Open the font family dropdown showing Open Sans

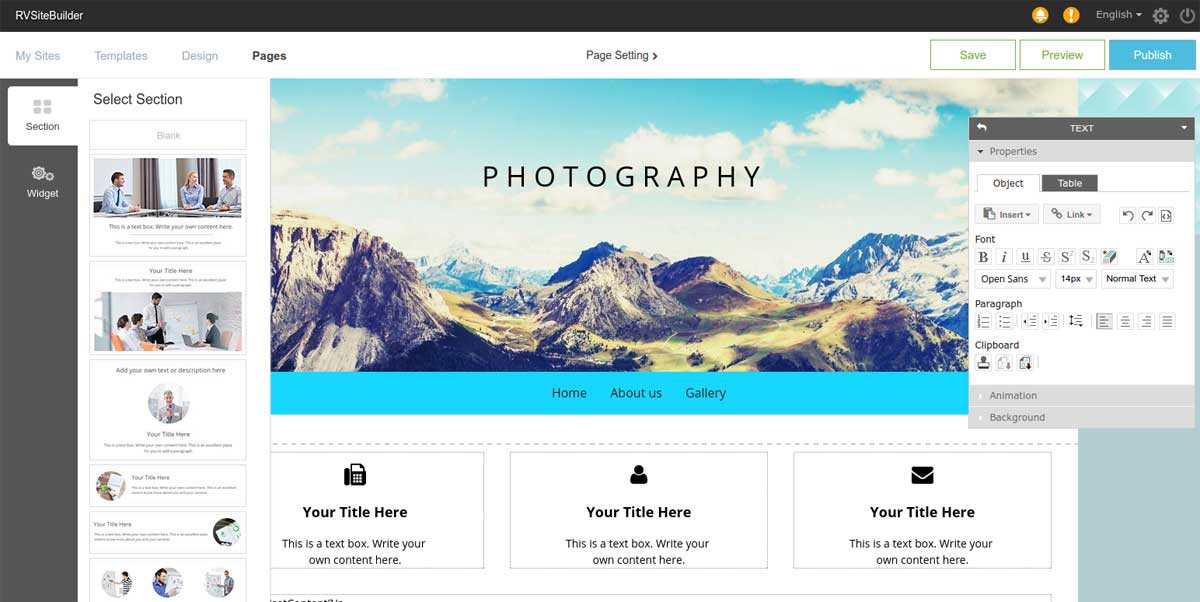pyautogui.click(x=1012, y=279)
